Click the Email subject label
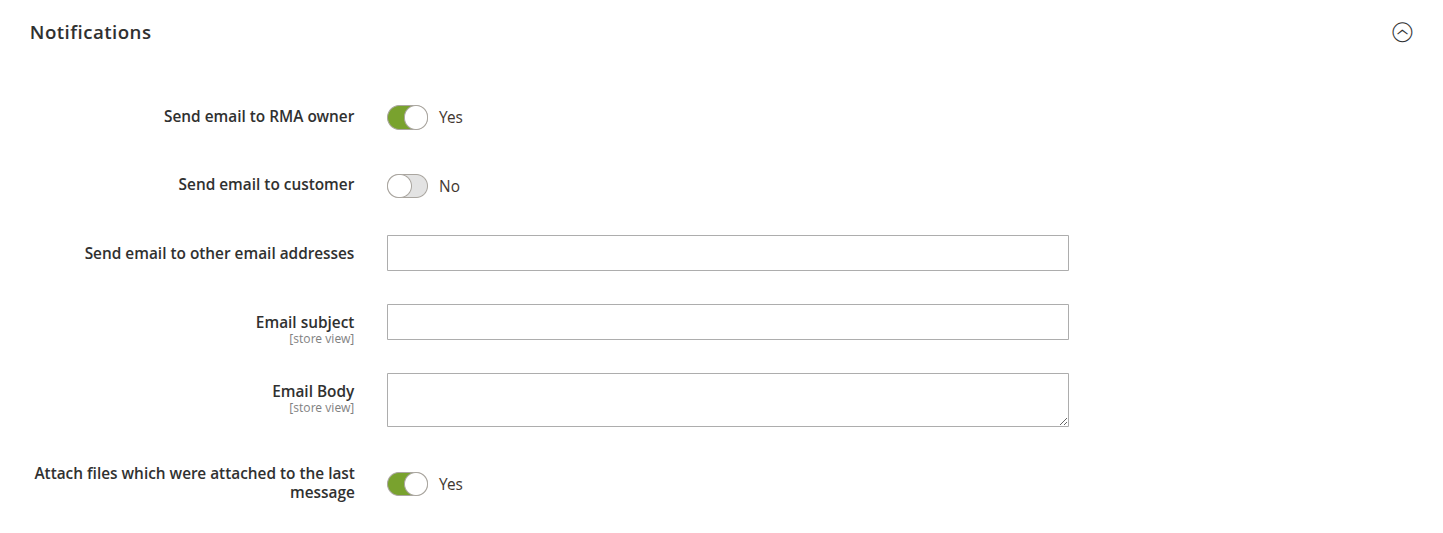Image resolution: width=1443 pixels, height=533 pixels. point(305,322)
